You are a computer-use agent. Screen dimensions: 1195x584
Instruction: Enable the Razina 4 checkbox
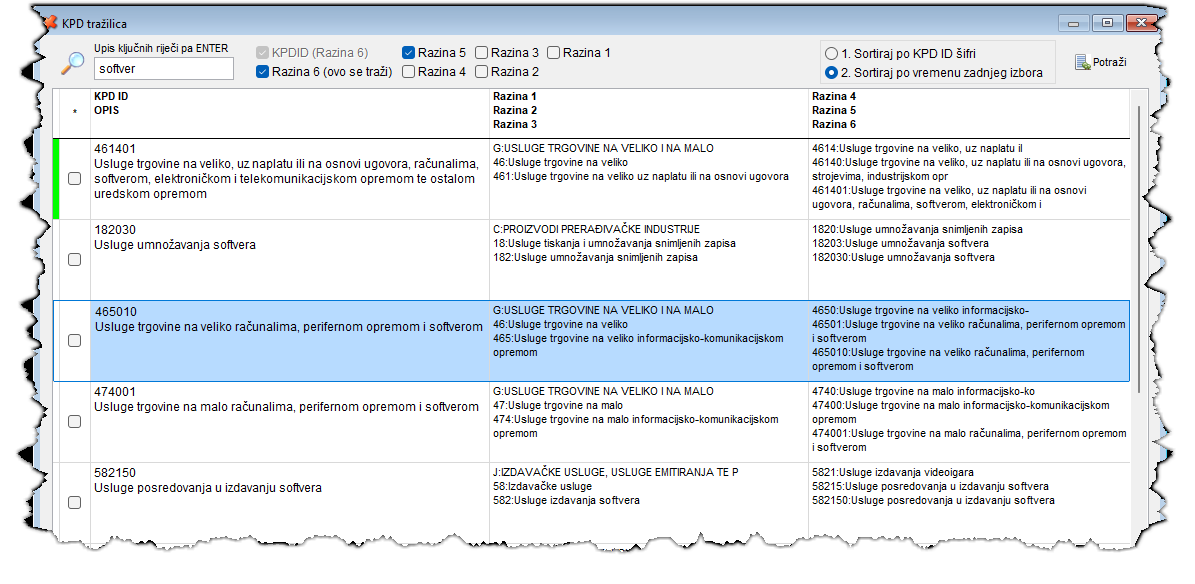409,72
